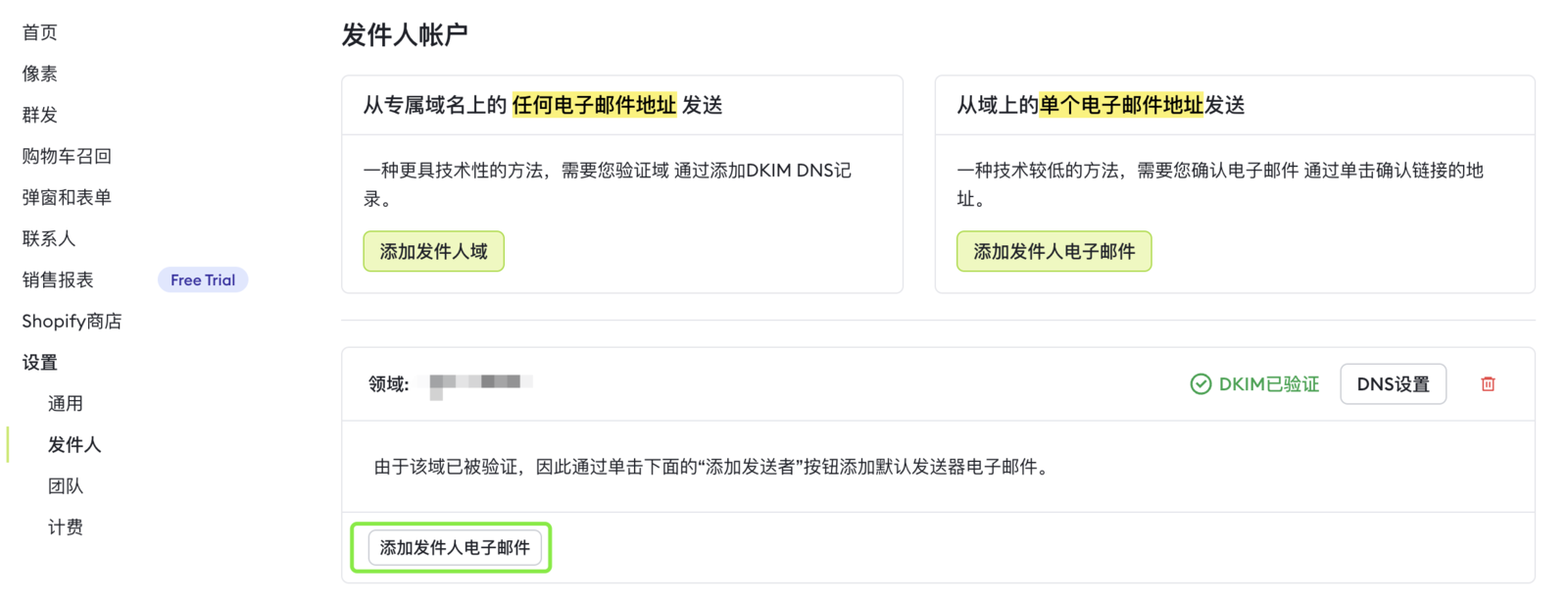Click 添加发件人电子邮件 below the verified domain
The image size is (1568, 603).
pyautogui.click(x=455, y=547)
